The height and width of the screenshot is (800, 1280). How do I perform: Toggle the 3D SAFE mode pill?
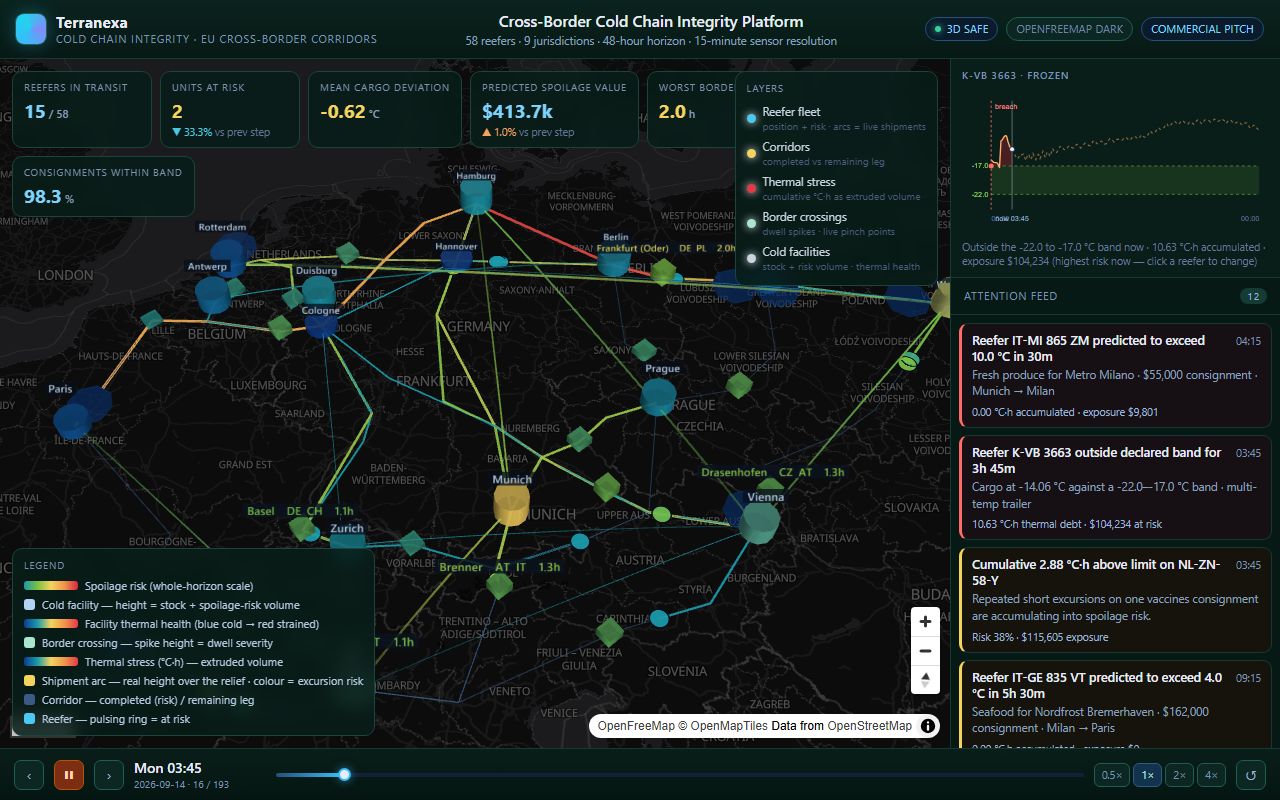point(961,29)
